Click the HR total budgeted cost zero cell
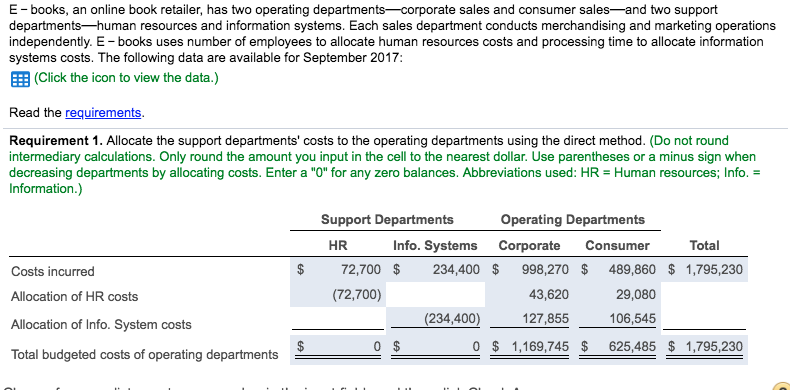Screen dimensions: 790x390 click(x=337, y=347)
